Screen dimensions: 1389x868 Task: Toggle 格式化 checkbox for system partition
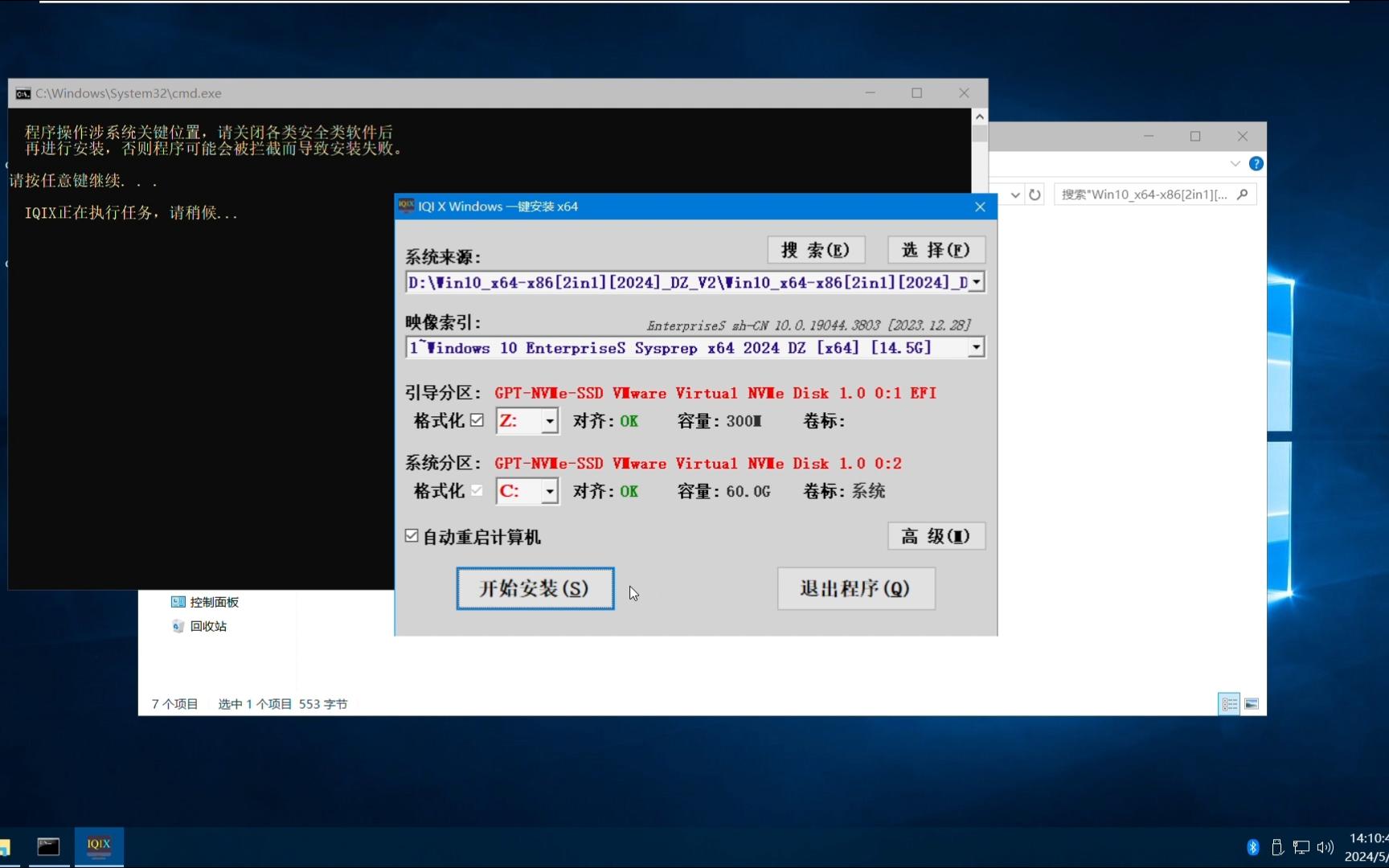pos(477,490)
